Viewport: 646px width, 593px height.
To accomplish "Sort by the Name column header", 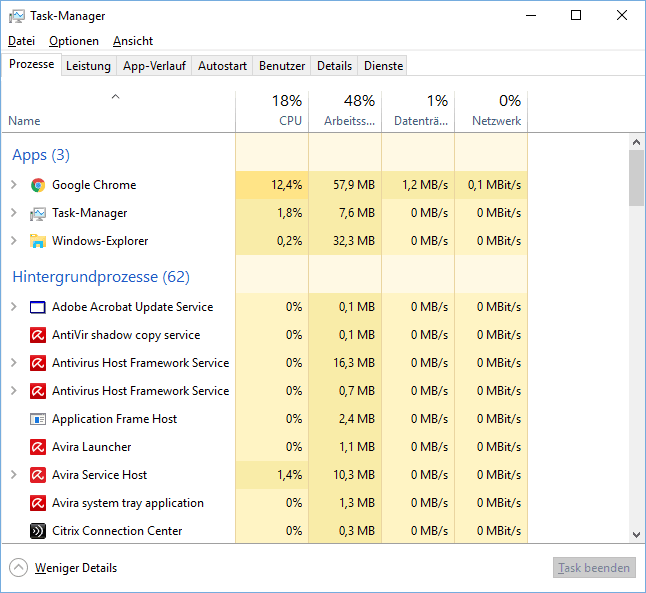I will click(119, 112).
